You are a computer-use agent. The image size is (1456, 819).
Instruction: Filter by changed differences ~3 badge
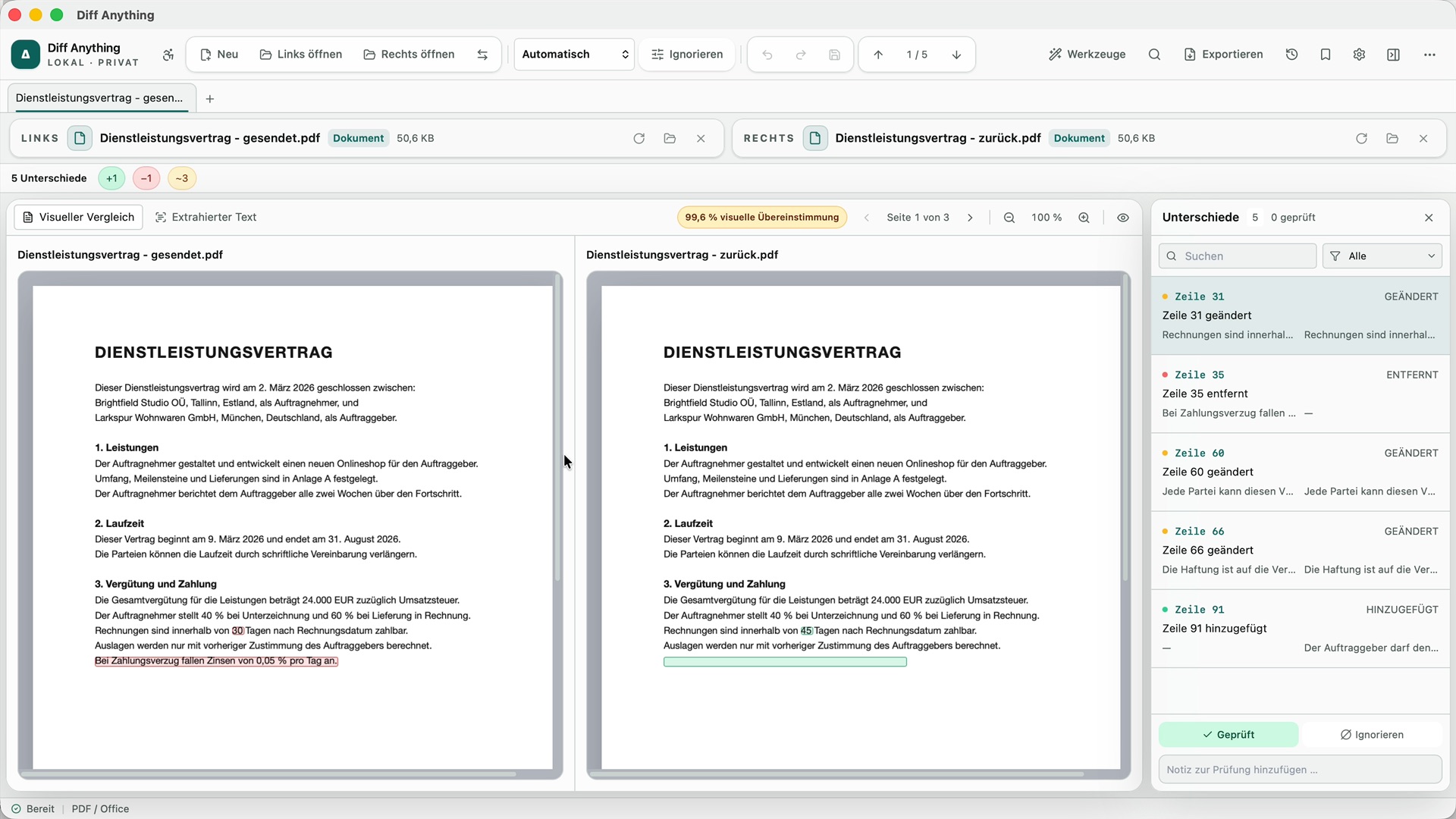182,178
